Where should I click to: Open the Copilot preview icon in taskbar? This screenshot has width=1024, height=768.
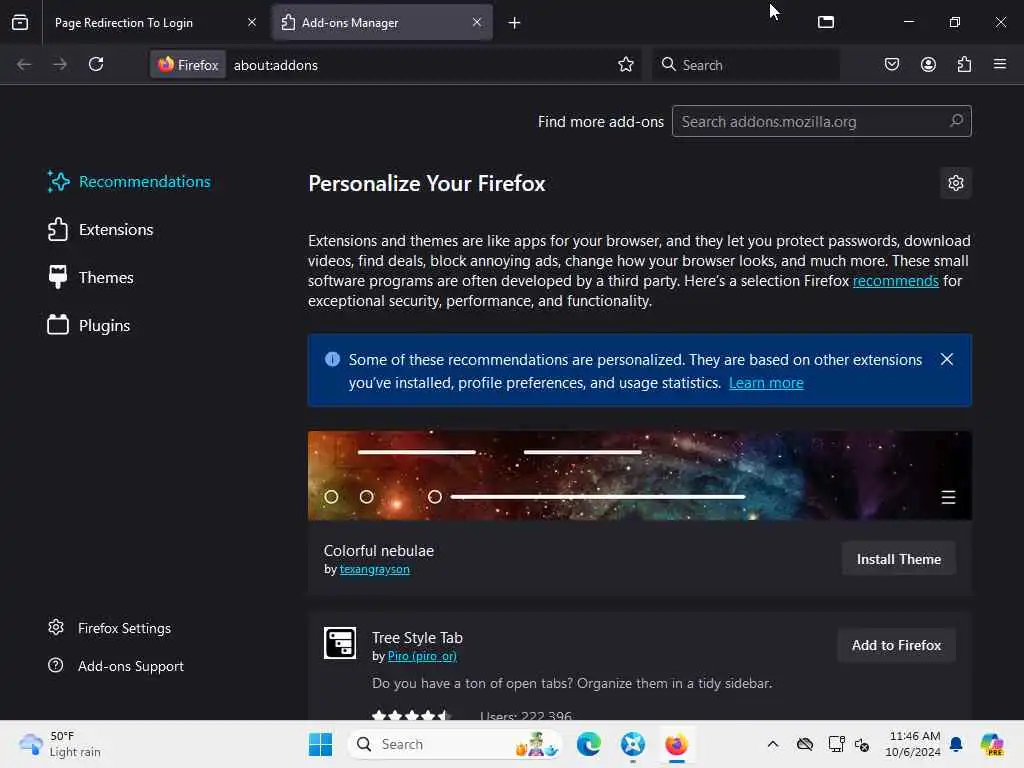point(992,744)
